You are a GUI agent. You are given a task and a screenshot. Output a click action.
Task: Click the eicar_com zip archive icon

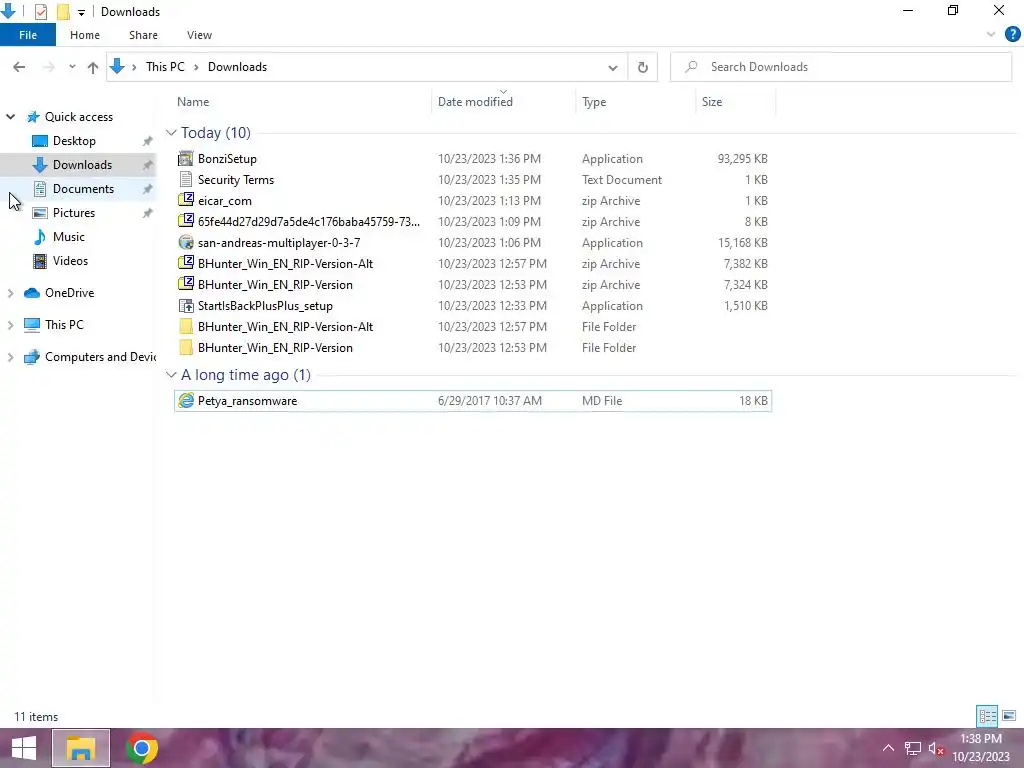click(186, 200)
